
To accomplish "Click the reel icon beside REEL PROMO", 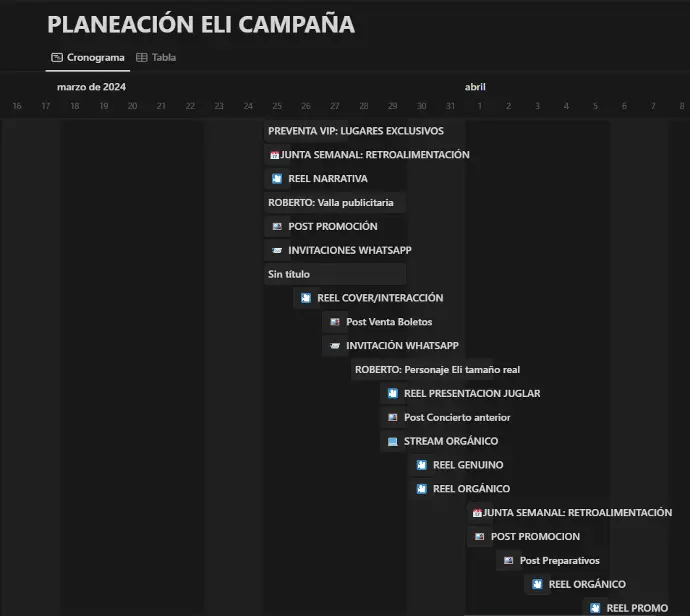I will [x=595, y=608].
